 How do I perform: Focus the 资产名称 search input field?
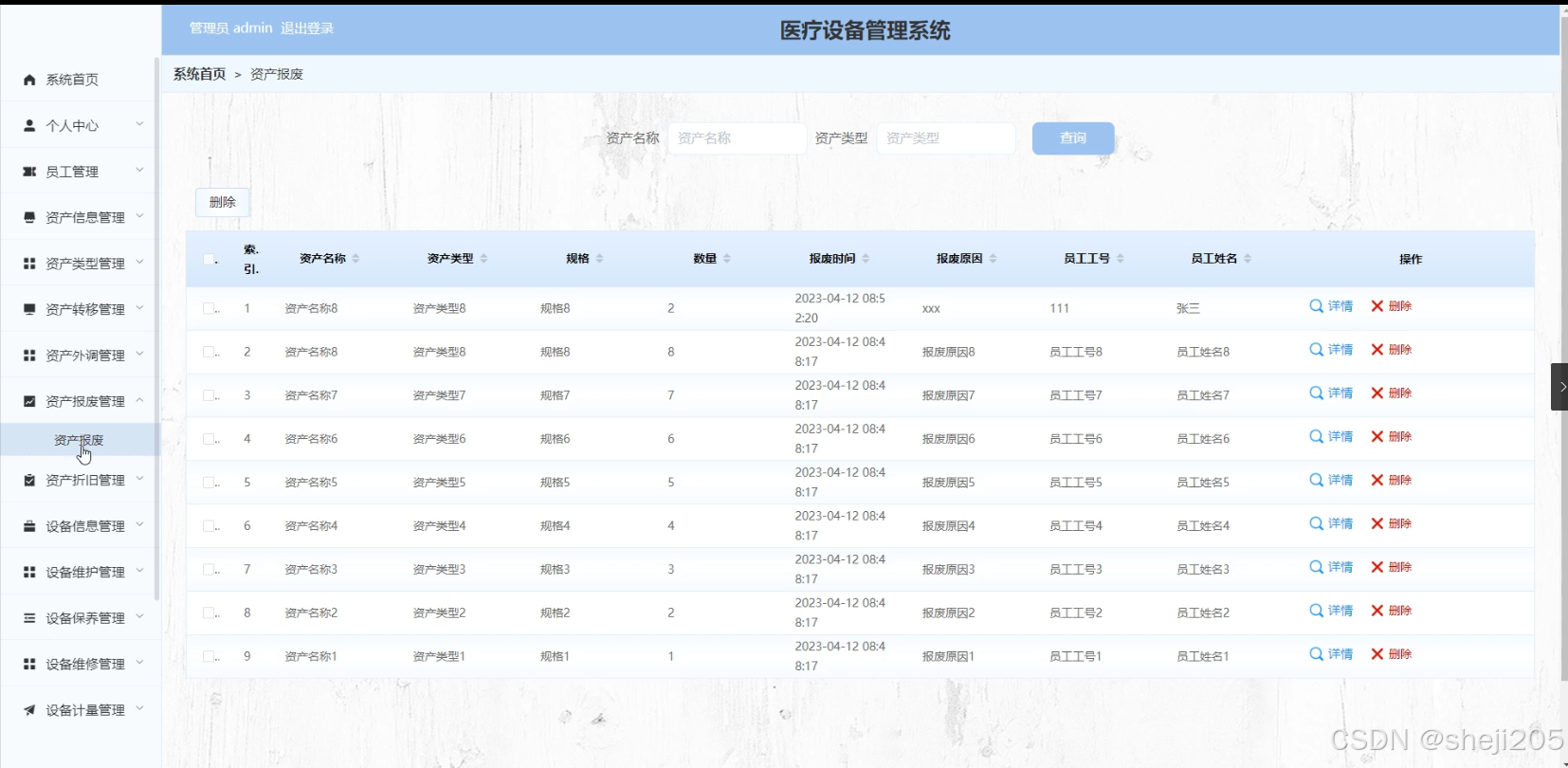[738, 138]
